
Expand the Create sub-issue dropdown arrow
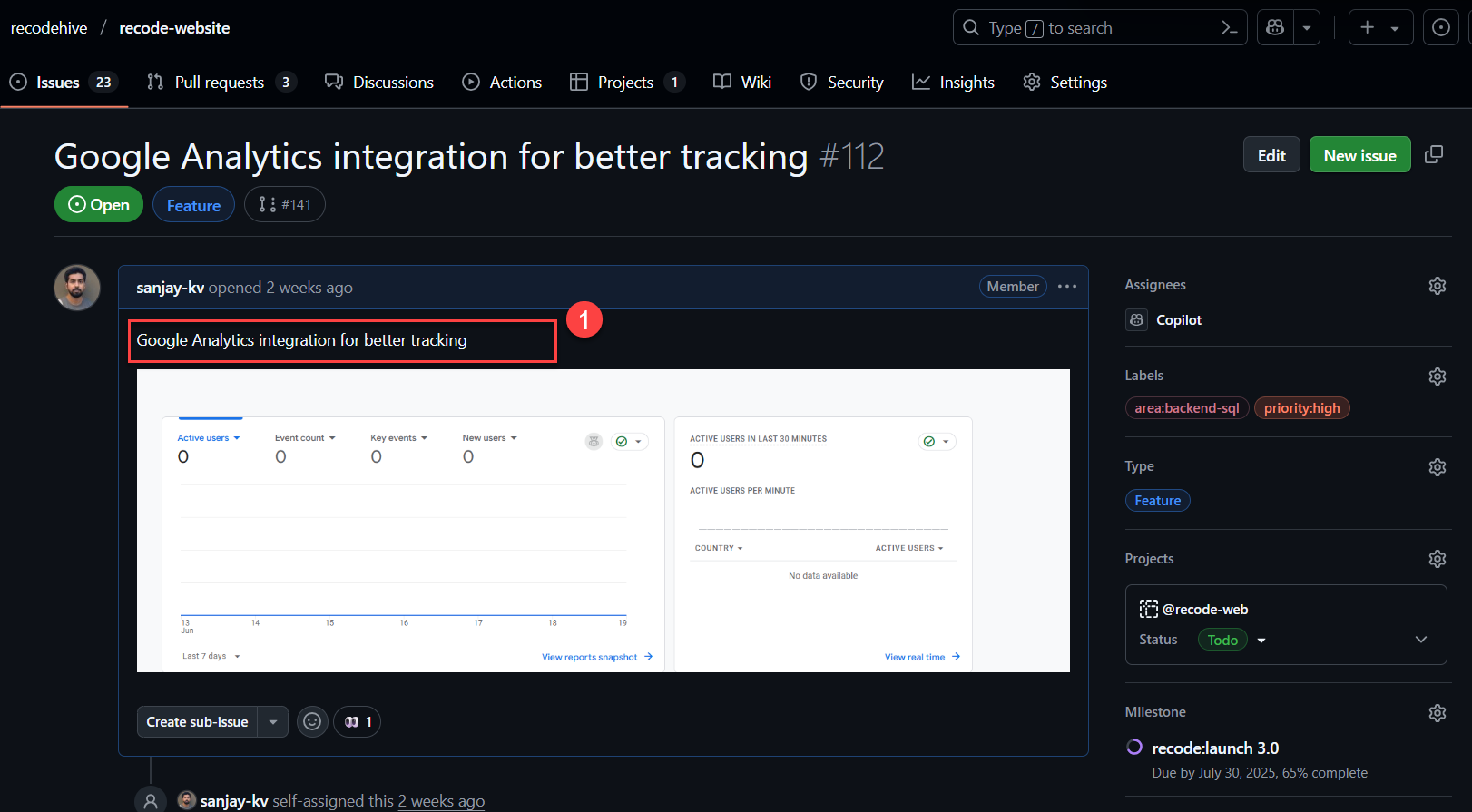tap(273, 722)
